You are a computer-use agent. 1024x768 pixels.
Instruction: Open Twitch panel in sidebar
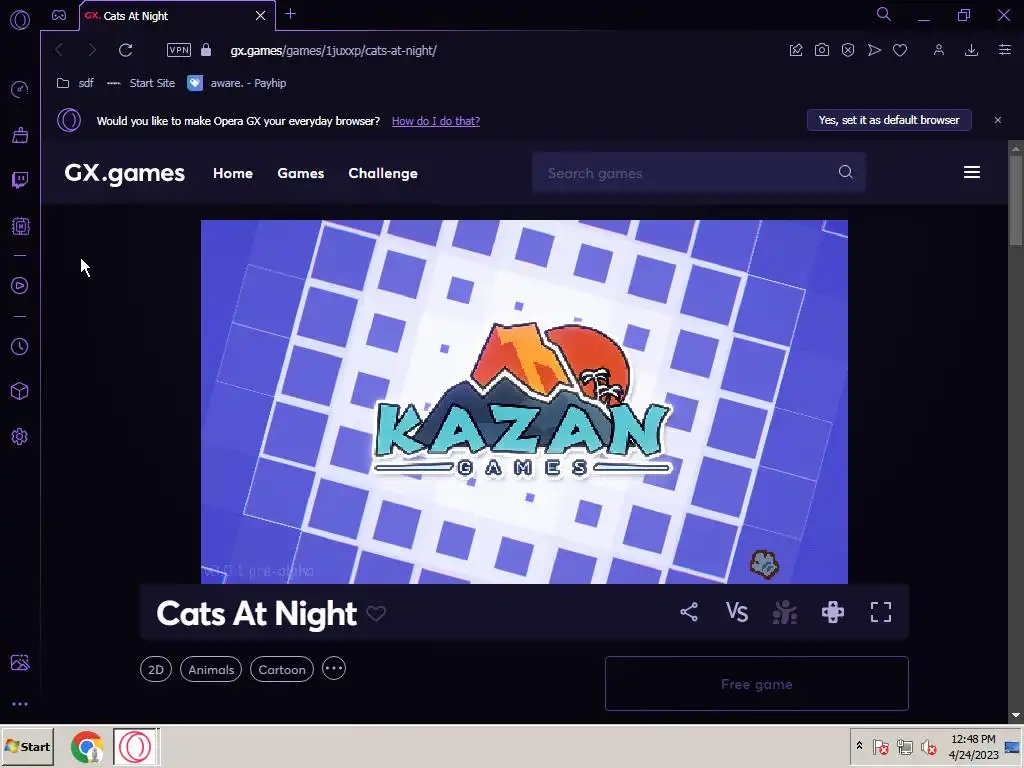pyautogui.click(x=20, y=180)
